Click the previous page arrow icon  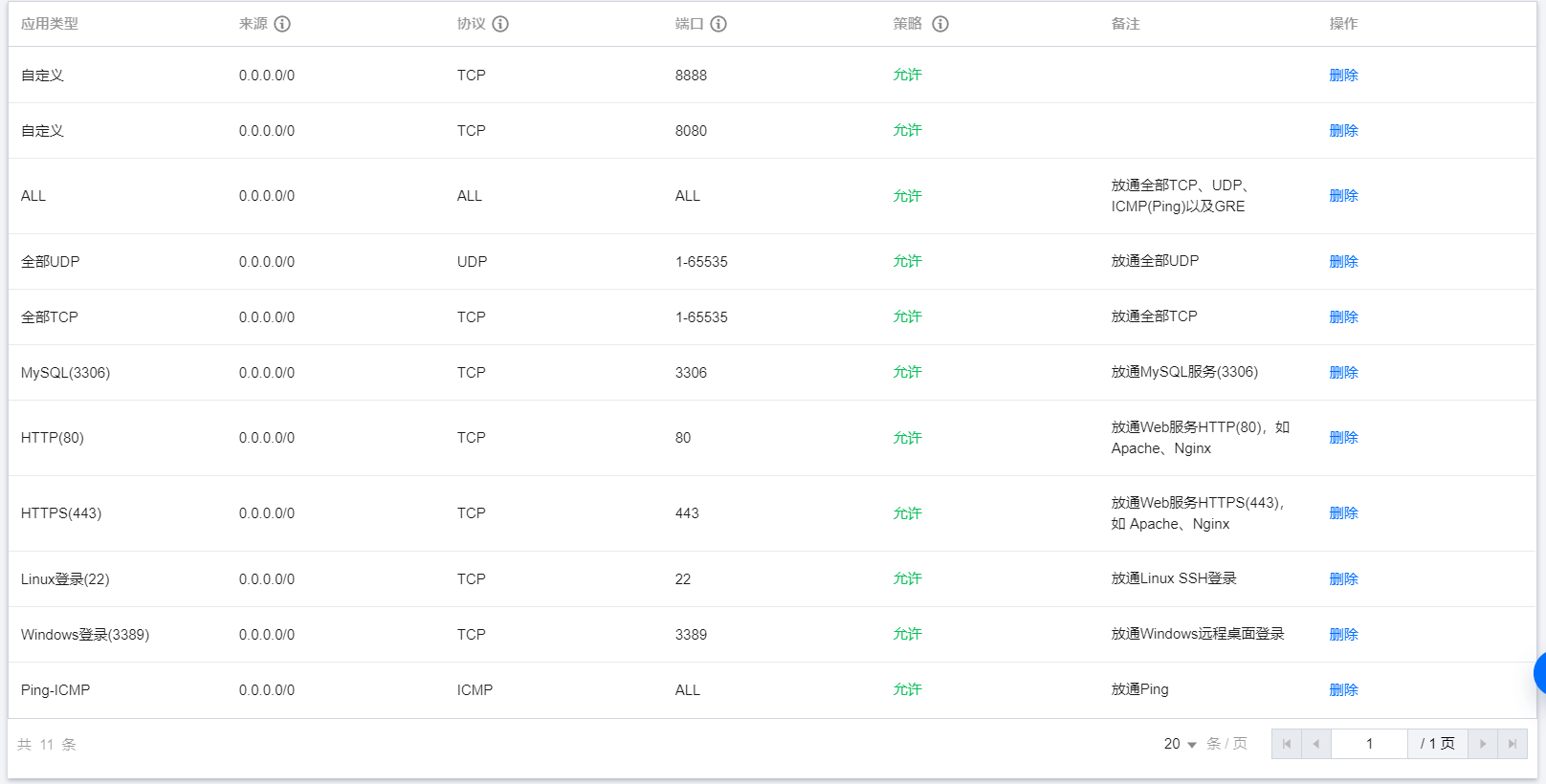[1316, 744]
